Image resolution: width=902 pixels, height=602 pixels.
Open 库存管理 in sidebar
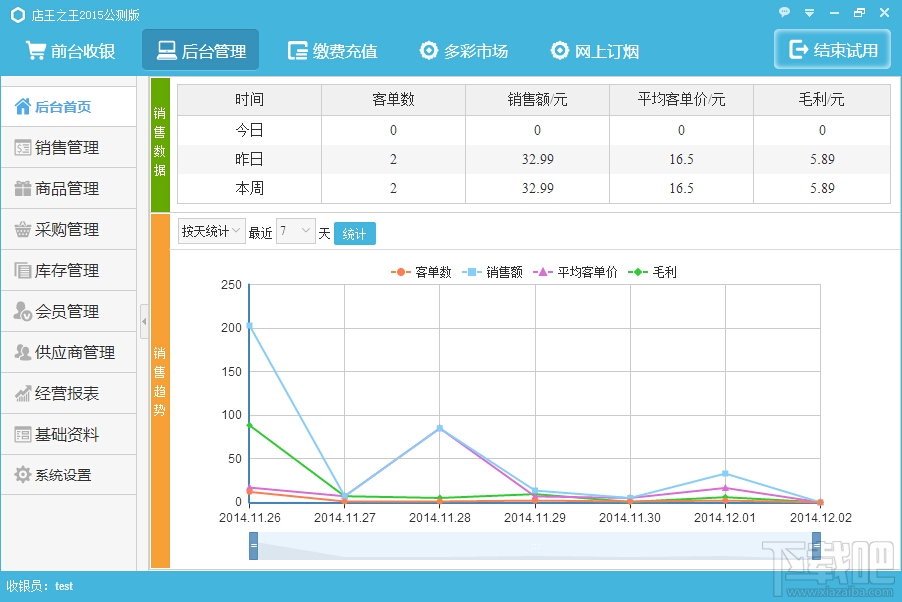(x=69, y=270)
